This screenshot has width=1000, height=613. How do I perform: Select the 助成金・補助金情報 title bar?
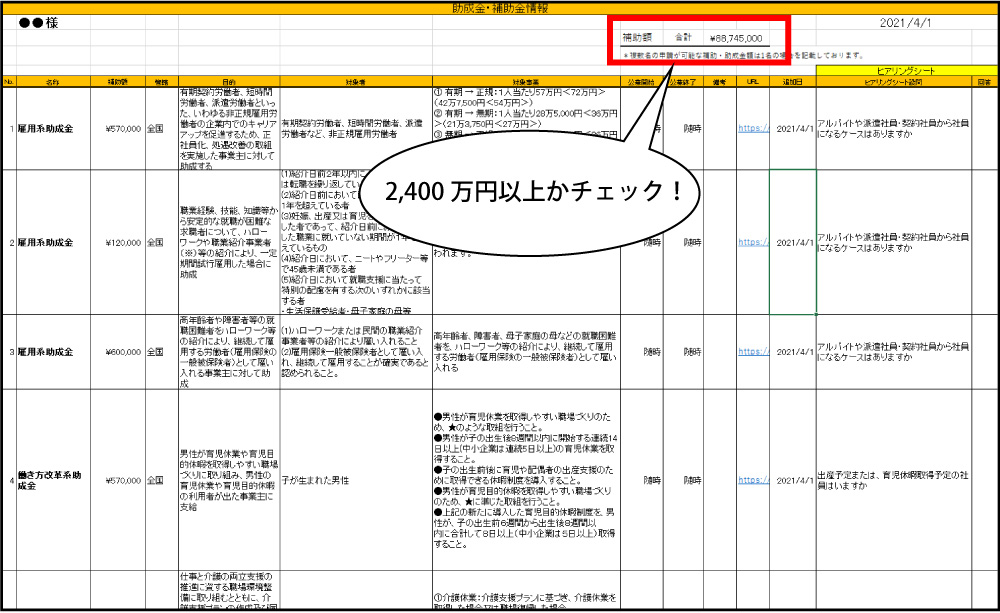point(499,7)
